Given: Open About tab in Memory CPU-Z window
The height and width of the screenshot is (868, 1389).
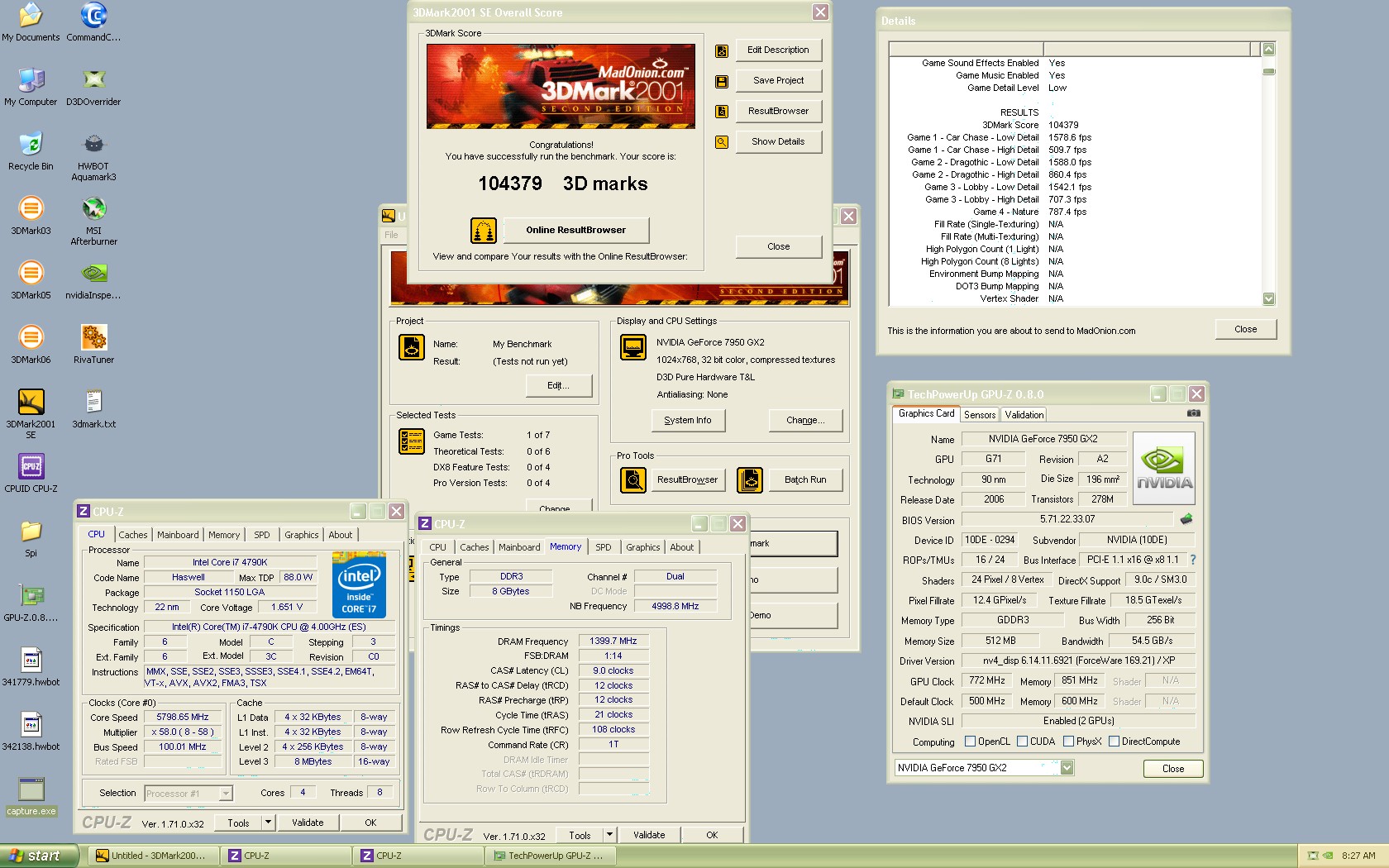Looking at the screenshot, I should tap(682, 547).
